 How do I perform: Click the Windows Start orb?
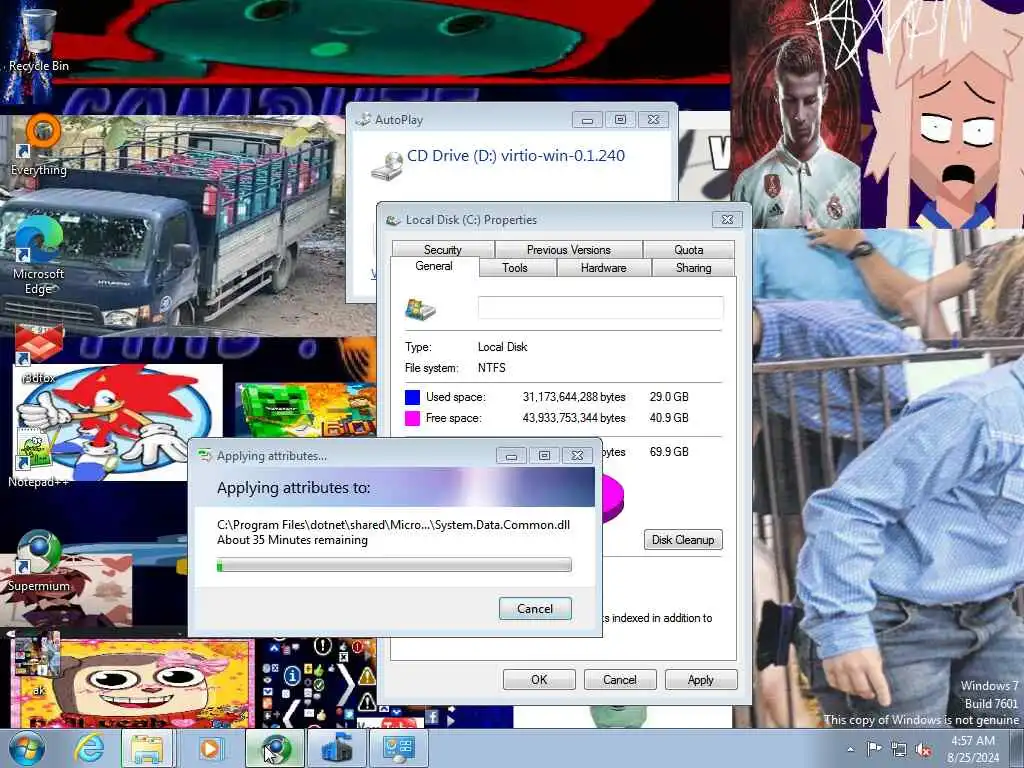[x=27, y=748]
